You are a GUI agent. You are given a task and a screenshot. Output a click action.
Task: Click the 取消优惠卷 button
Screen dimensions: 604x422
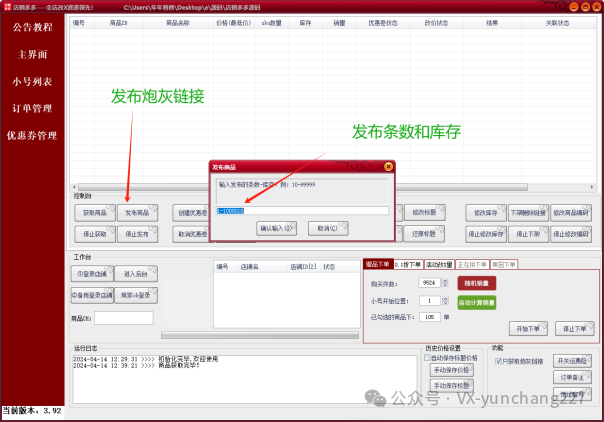click(191, 234)
